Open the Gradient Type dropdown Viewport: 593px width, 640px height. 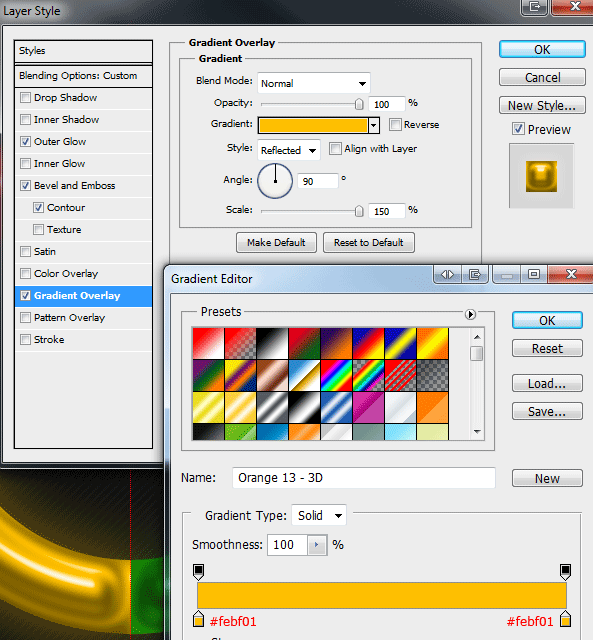click(x=319, y=516)
